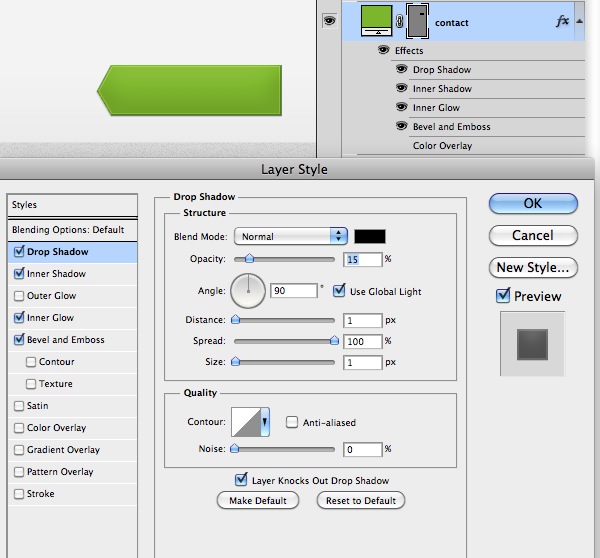This screenshot has width=600, height=558.
Task: Hide the Drop Shadow effect in Layers panel
Action: 401,69
